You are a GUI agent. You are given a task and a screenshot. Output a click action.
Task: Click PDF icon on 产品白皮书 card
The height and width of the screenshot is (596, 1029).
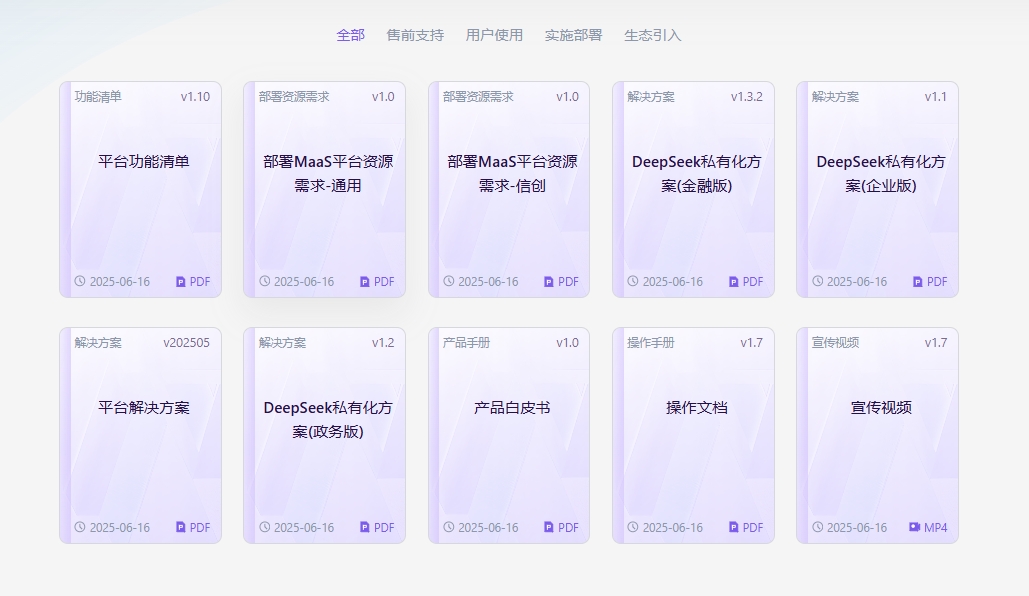(x=549, y=527)
